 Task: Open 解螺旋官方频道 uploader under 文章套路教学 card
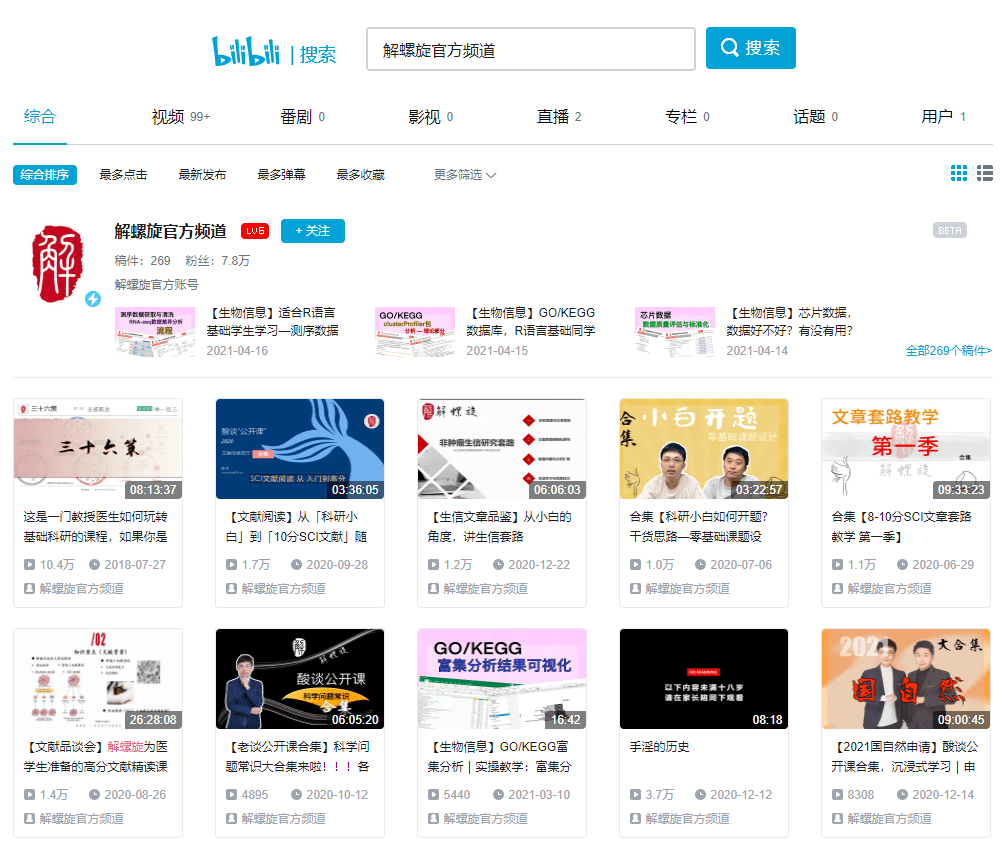click(889, 588)
